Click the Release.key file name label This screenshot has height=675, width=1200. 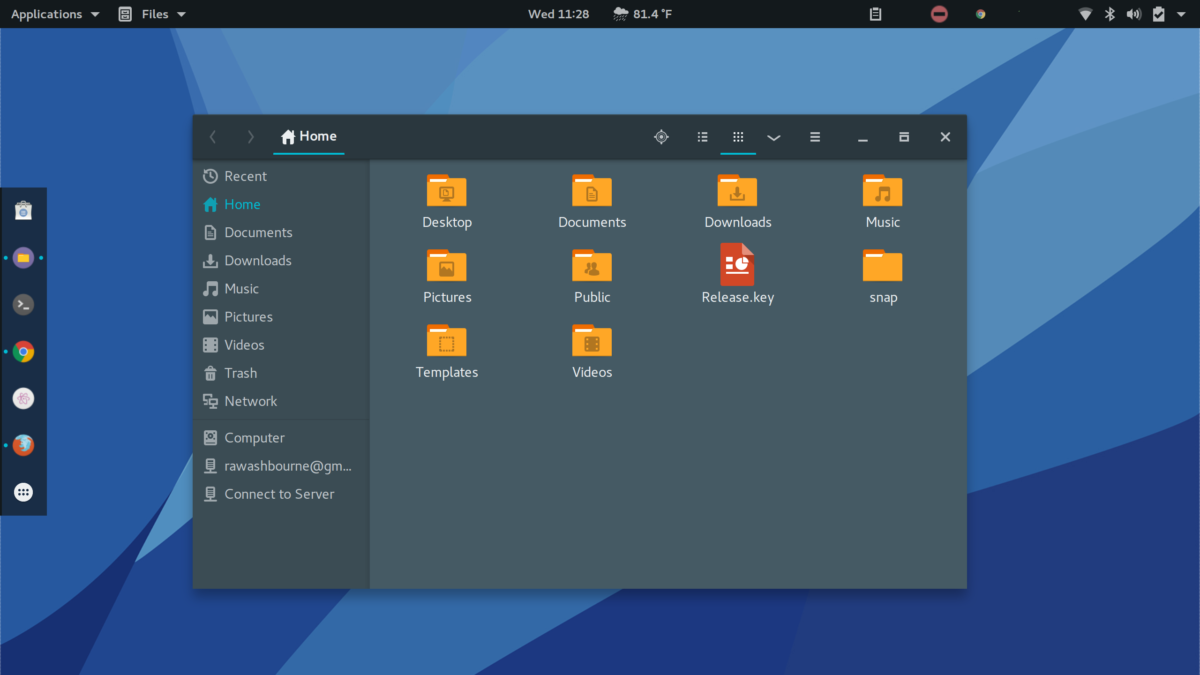point(738,297)
